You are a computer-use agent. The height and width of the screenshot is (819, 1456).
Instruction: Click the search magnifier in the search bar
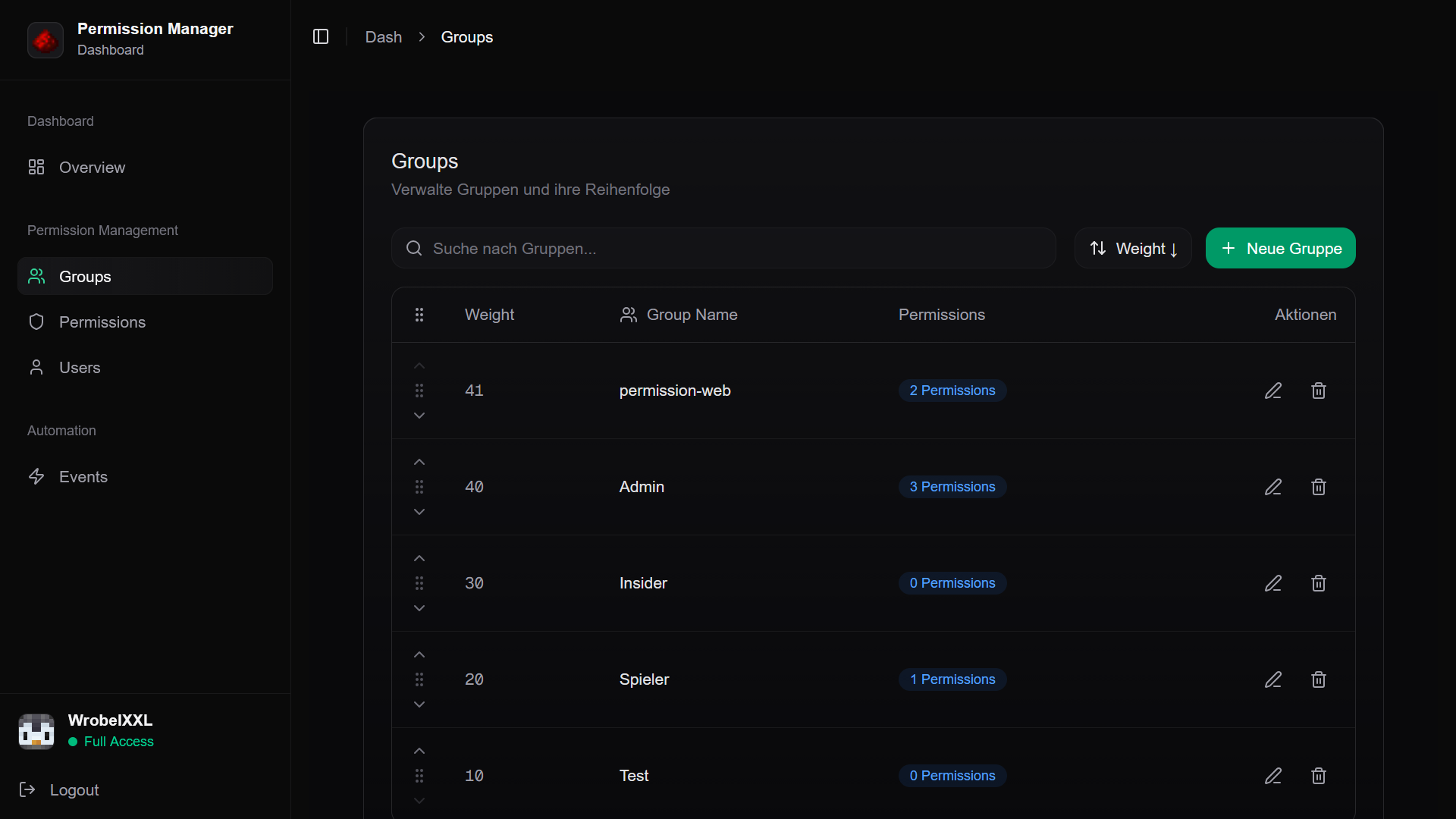(414, 248)
